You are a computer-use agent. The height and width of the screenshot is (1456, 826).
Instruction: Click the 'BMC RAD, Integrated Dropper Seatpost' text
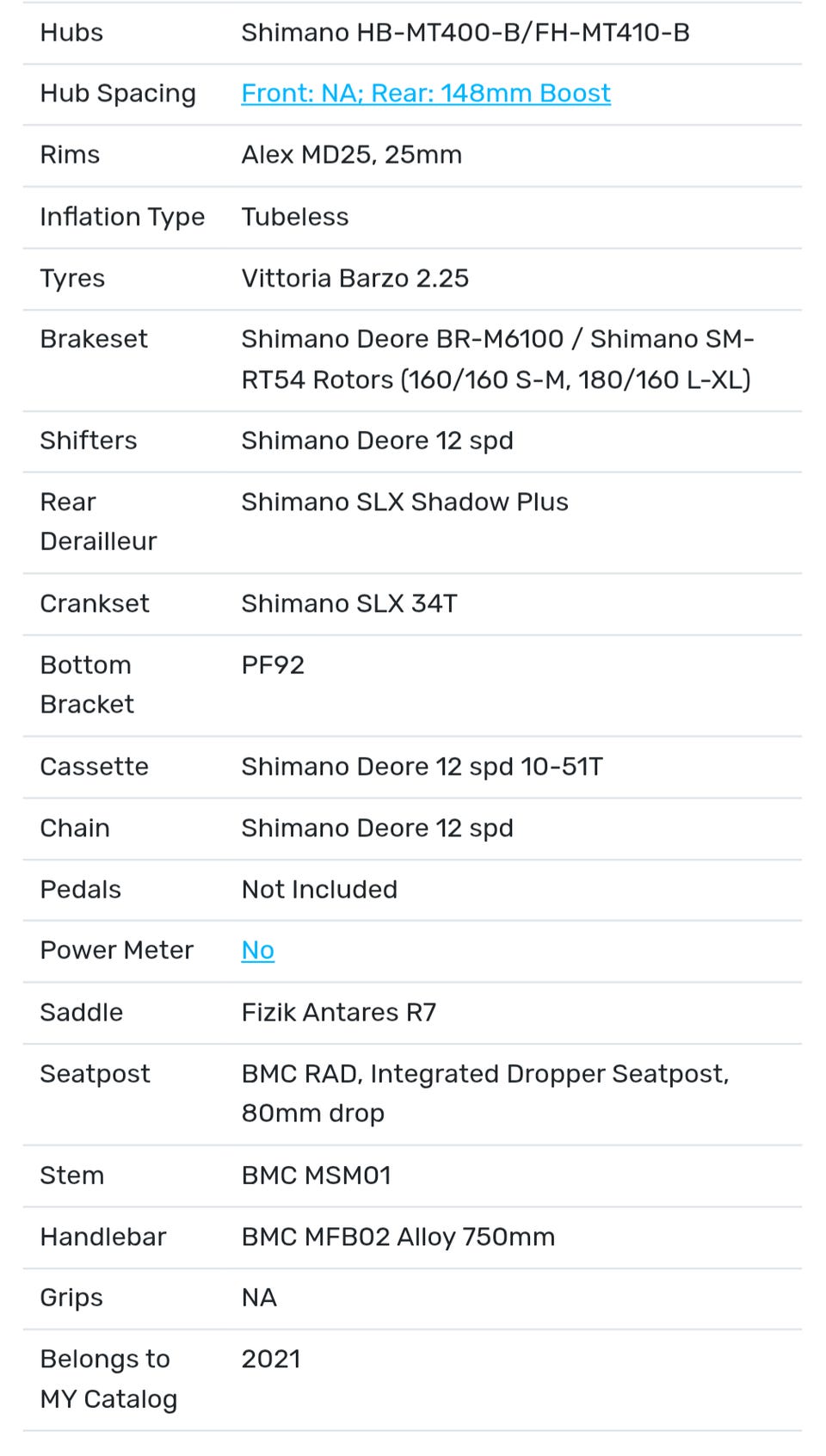tap(484, 1074)
